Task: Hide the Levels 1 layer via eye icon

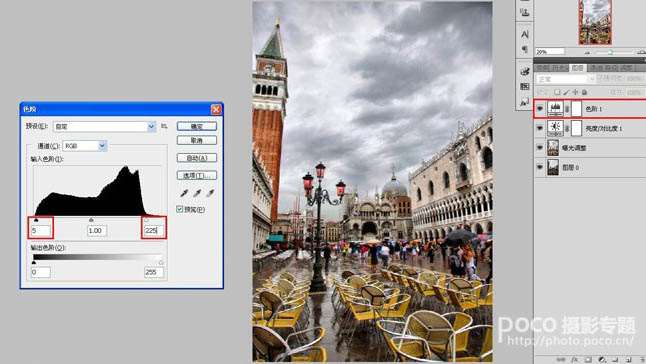Action: coord(540,109)
